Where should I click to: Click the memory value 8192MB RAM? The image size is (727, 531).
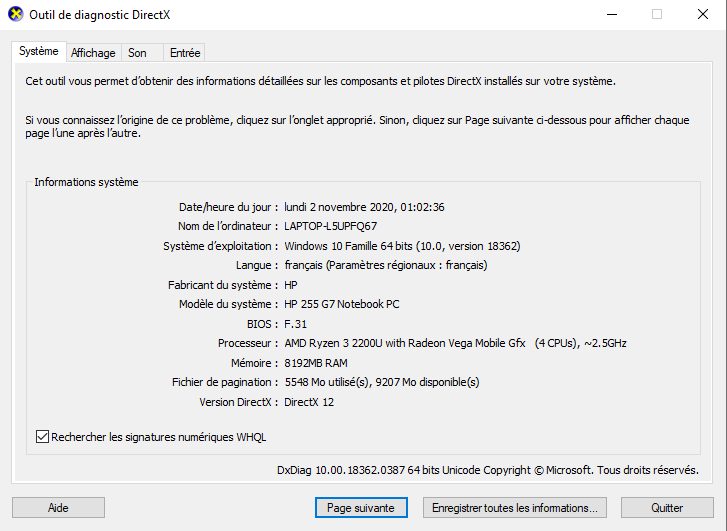click(316, 363)
